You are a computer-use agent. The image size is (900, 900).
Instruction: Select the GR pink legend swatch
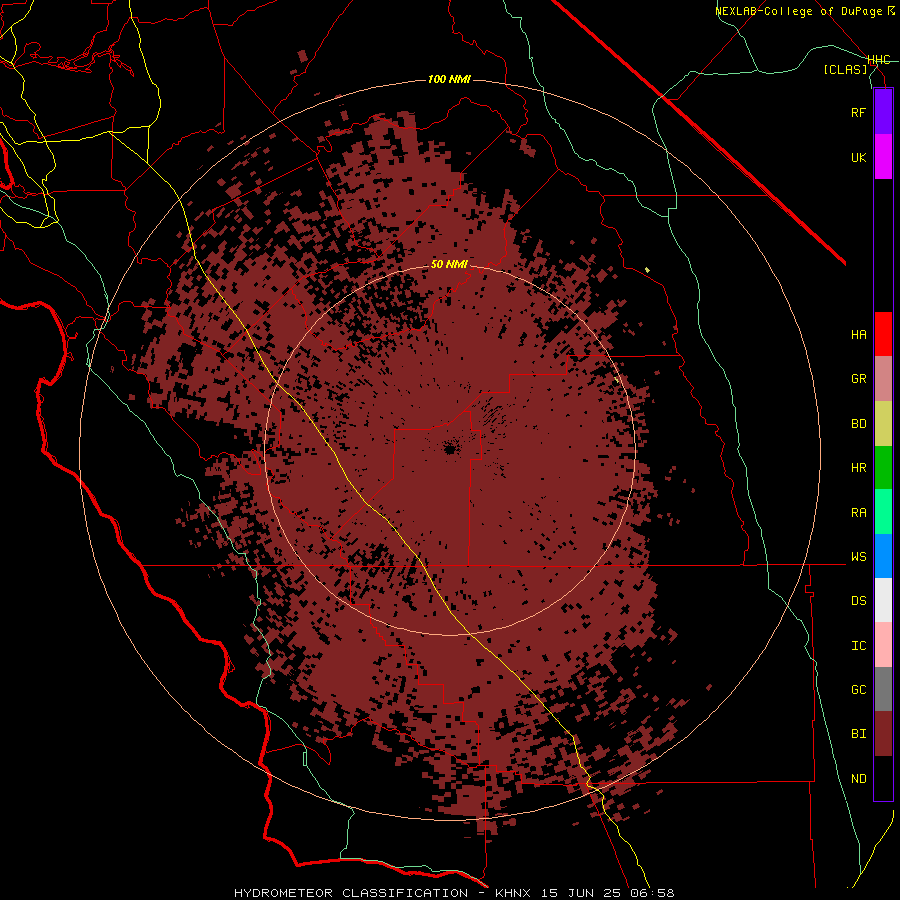click(883, 379)
